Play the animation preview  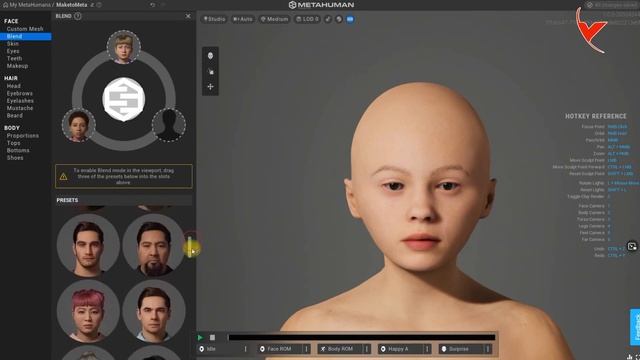[200, 338]
